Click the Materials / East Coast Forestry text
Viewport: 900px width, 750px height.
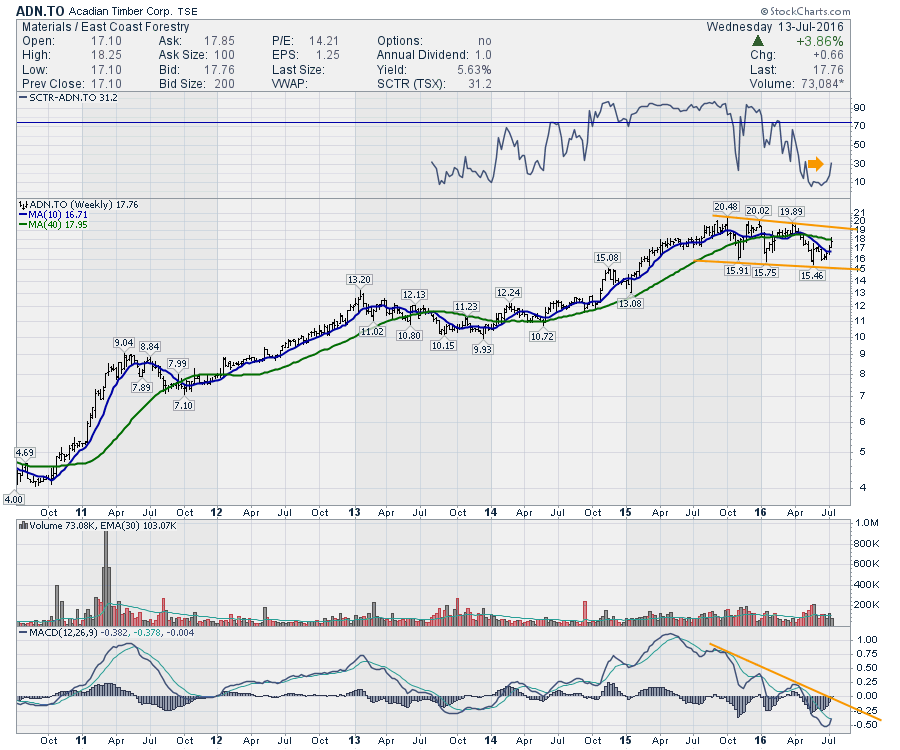(x=105, y=26)
